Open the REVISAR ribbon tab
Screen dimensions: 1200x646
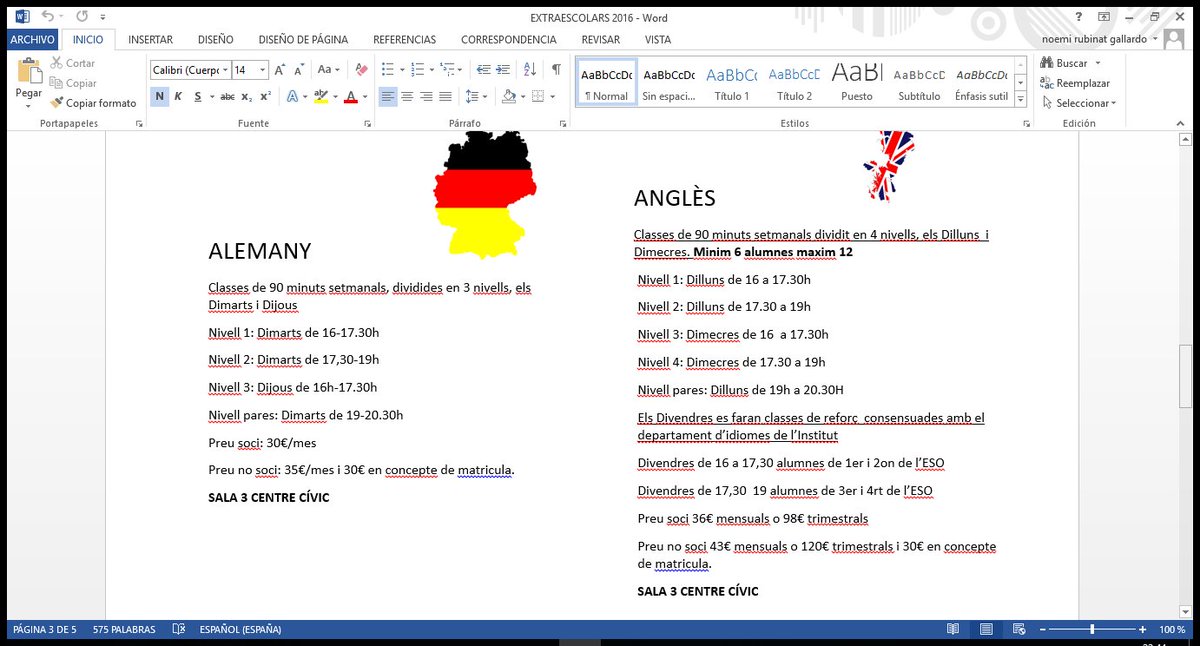(601, 40)
